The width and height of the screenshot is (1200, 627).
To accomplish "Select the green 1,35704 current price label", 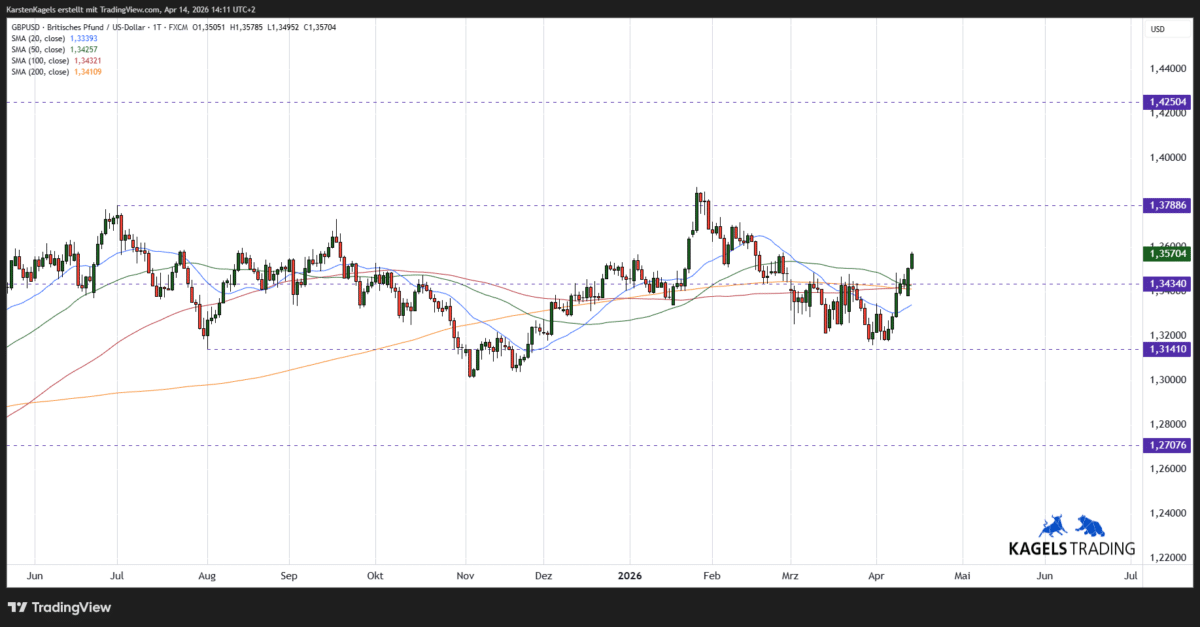I will tap(1165, 254).
